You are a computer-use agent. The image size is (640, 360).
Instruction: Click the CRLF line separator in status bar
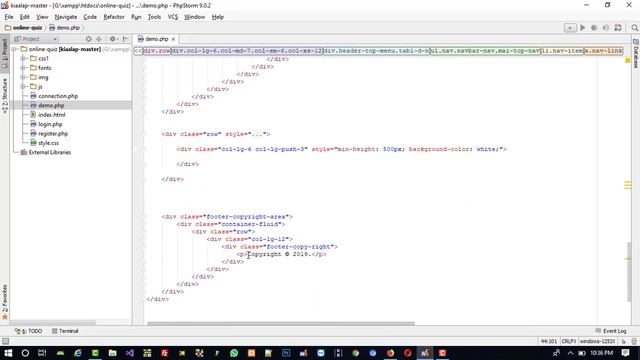(568, 341)
